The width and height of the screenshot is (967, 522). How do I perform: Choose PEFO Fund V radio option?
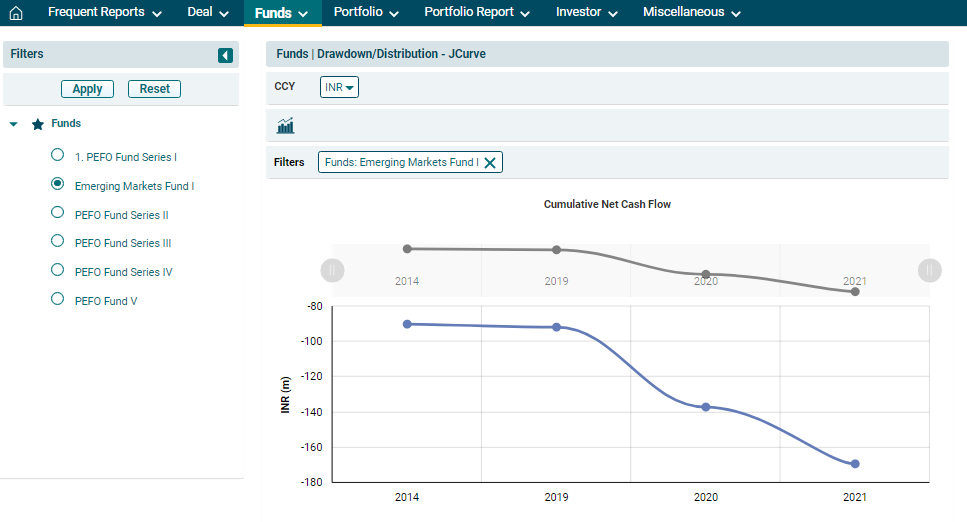[57, 299]
